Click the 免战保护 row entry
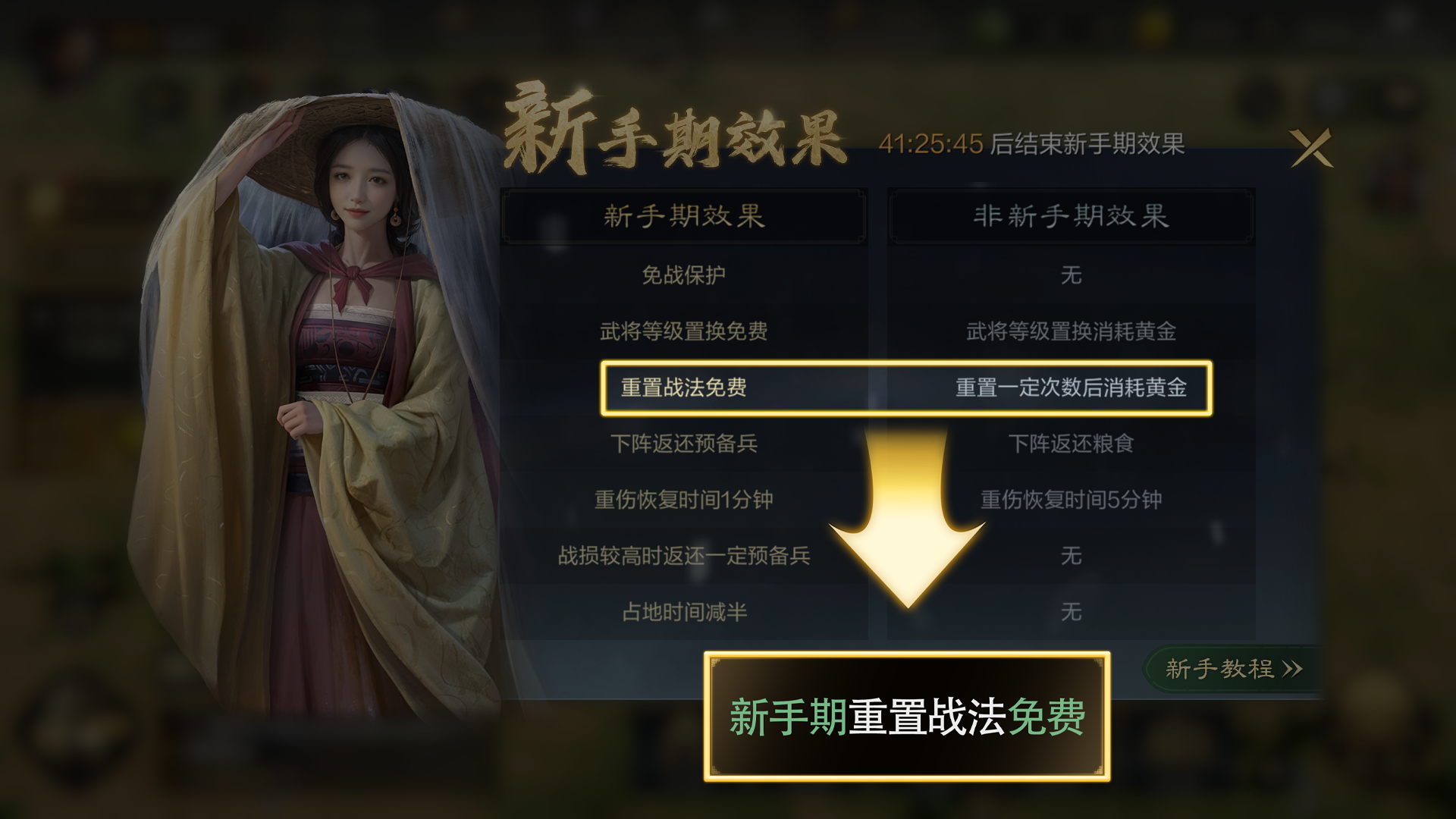The image size is (1456, 819). pyautogui.click(x=684, y=275)
